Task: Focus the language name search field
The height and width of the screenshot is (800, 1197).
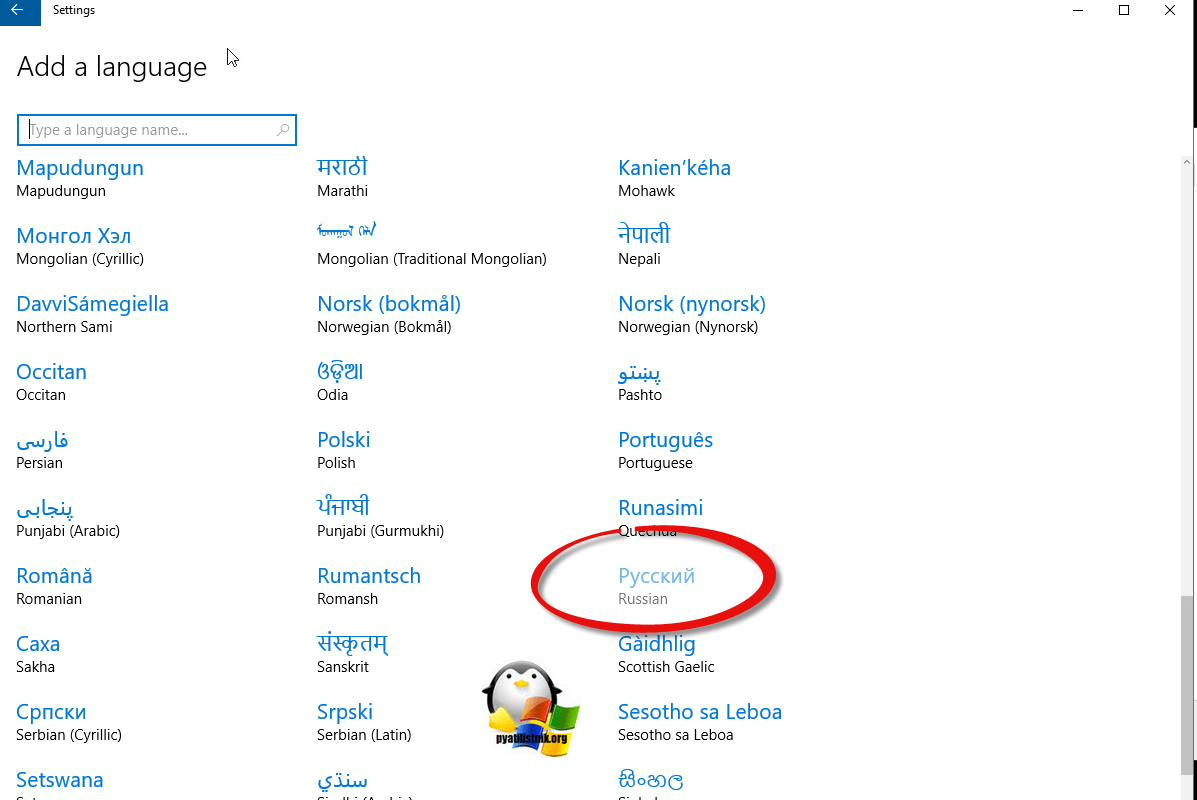Action: coord(150,130)
